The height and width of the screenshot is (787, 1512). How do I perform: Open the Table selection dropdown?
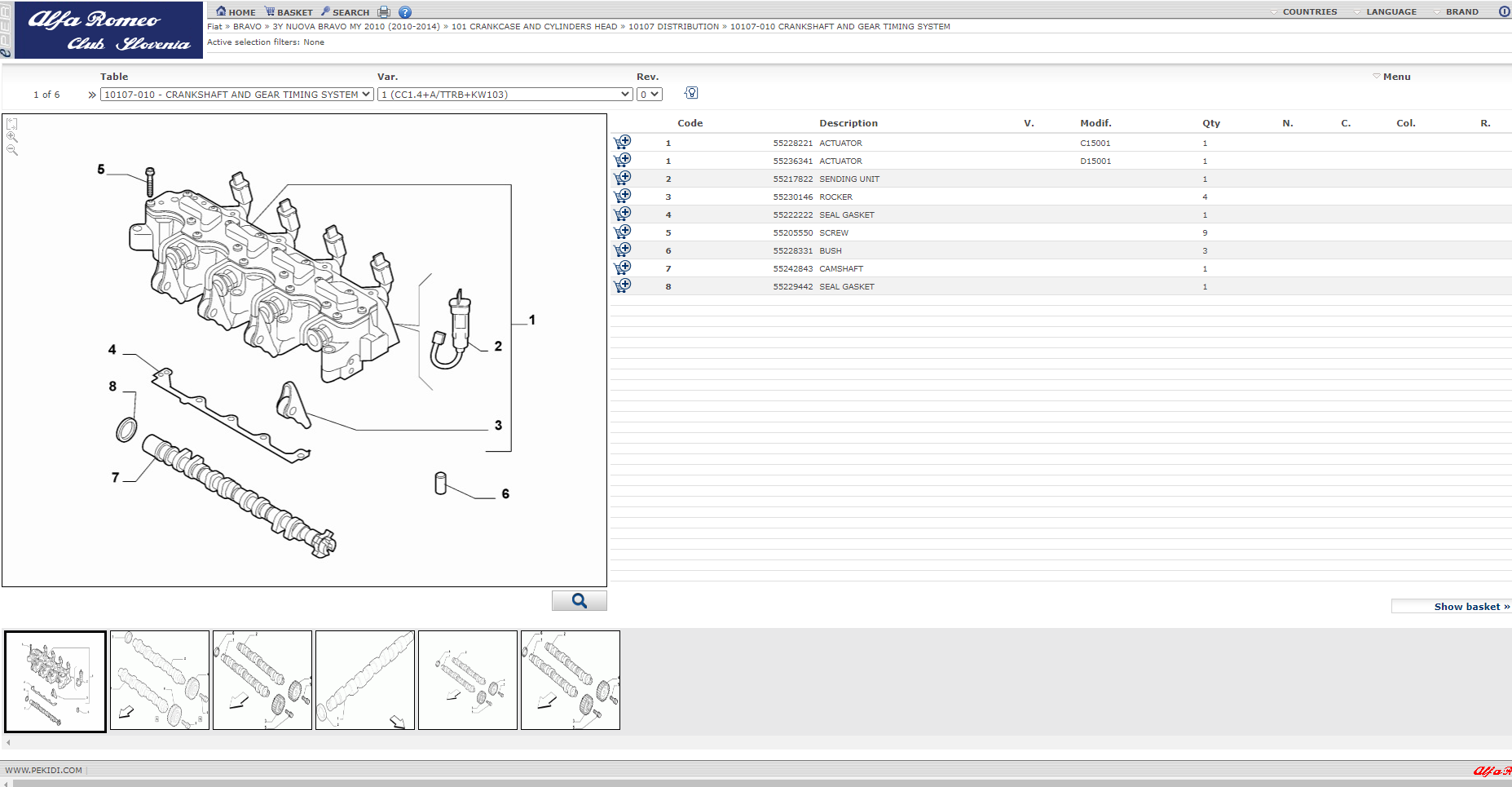[237, 95]
